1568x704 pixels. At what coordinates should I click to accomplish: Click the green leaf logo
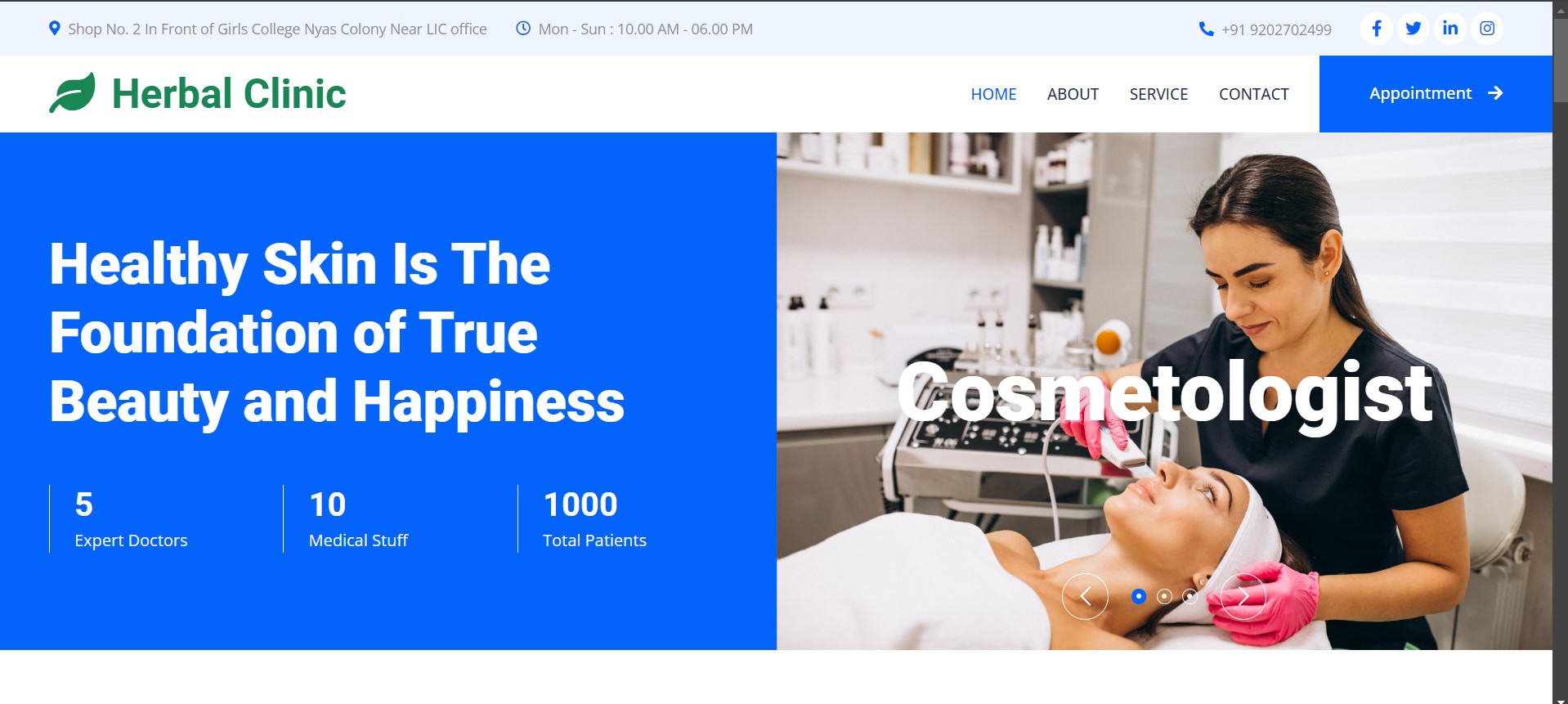click(73, 92)
